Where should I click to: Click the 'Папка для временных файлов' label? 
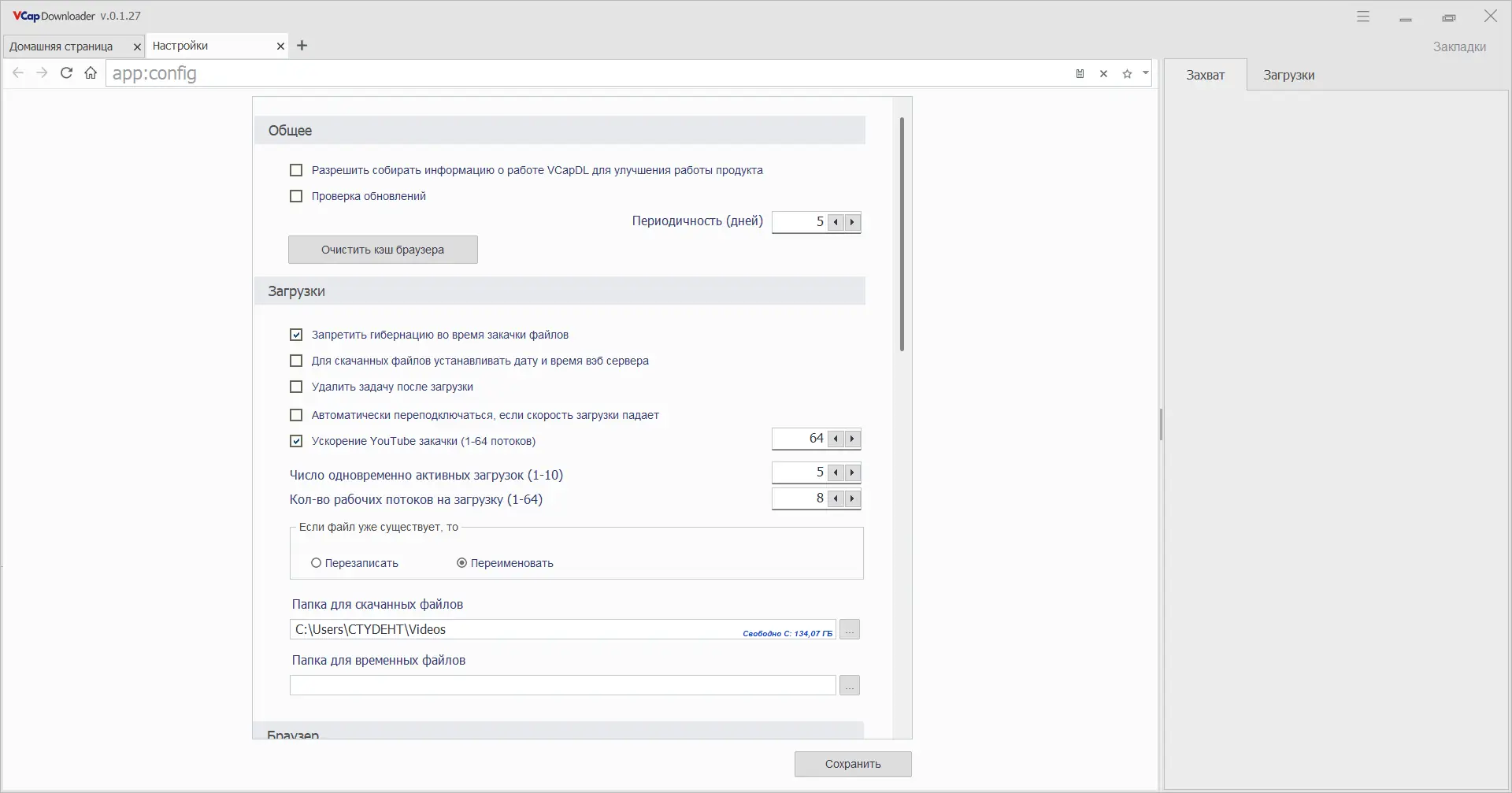[379, 660]
